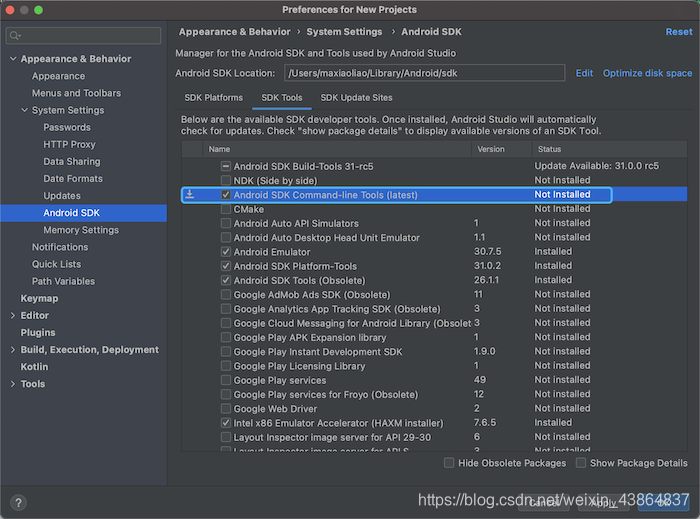Viewport: 700px width, 519px height.
Task: Open Notifications settings
Action: pos(60,247)
